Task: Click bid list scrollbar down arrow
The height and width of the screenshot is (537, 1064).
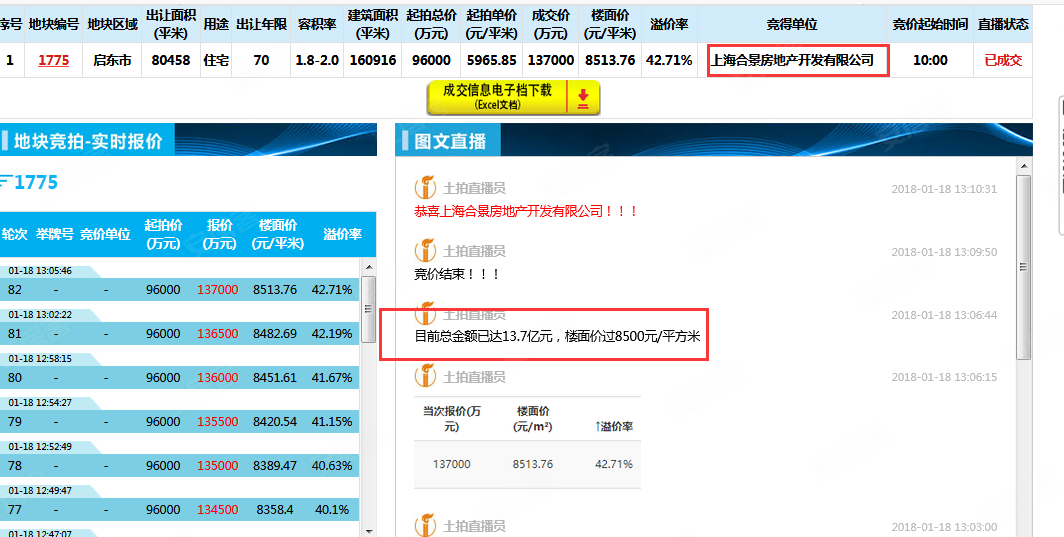Action: (369, 531)
